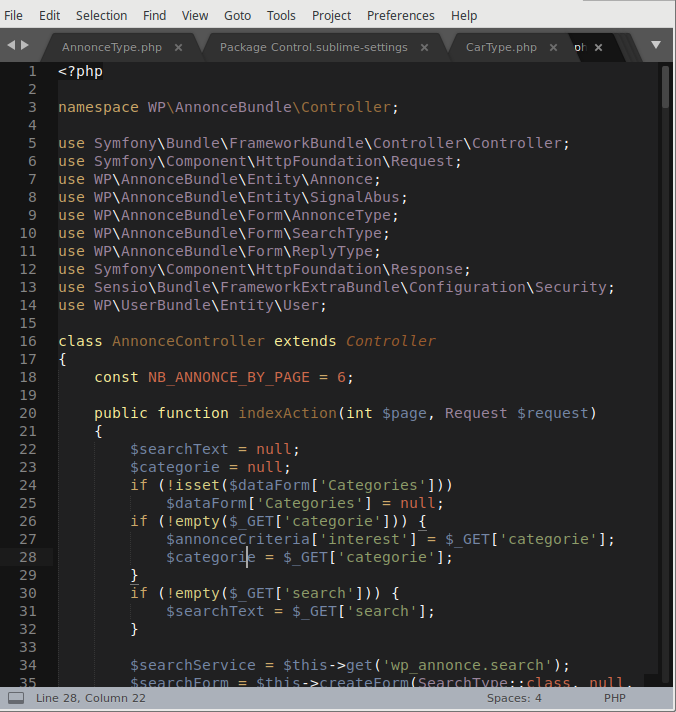Close the CarType.php tab
The height and width of the screenshot is (712, 676).
click(554, 47)
